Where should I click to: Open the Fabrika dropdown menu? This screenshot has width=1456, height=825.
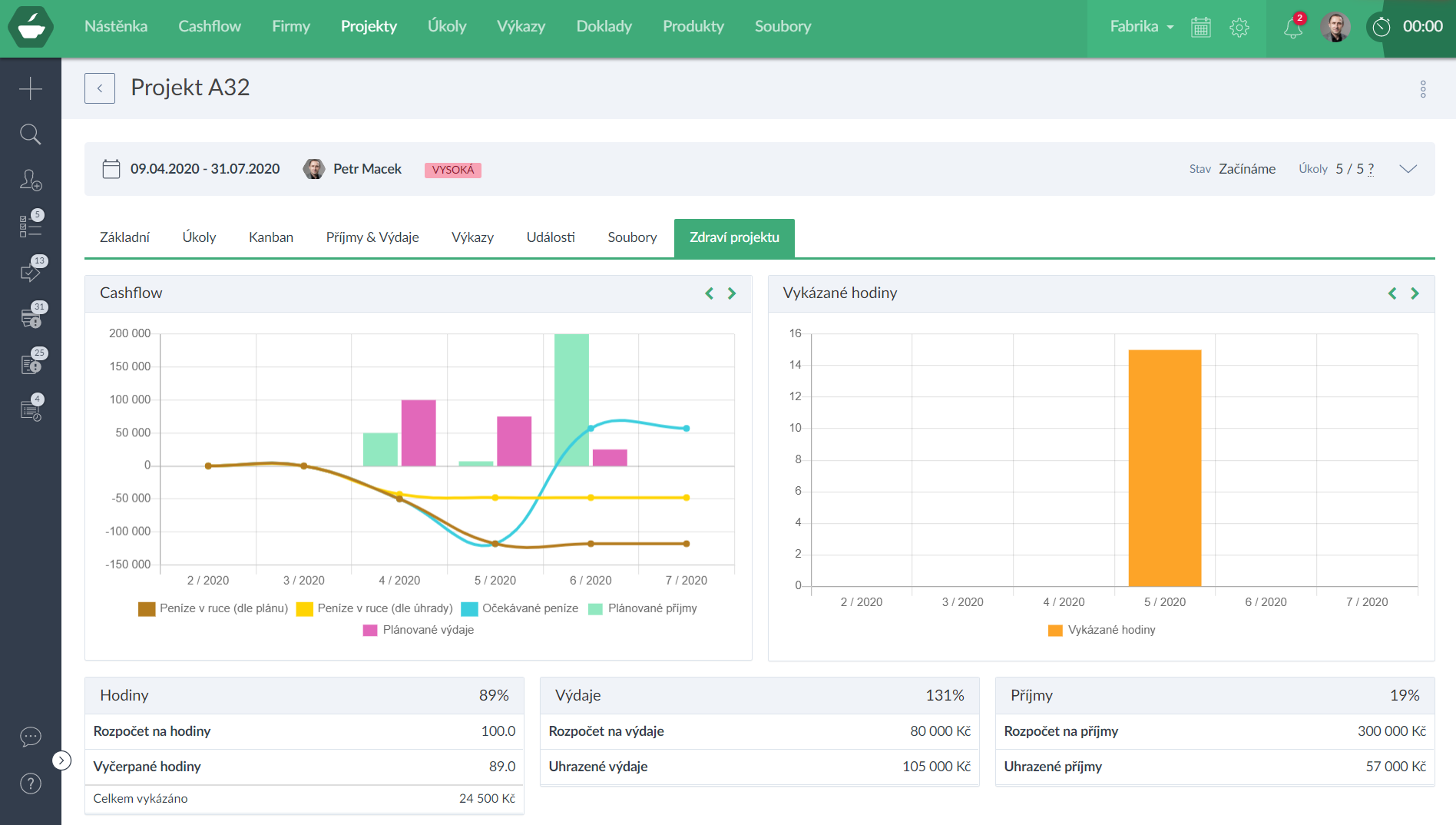(1141, 26)
